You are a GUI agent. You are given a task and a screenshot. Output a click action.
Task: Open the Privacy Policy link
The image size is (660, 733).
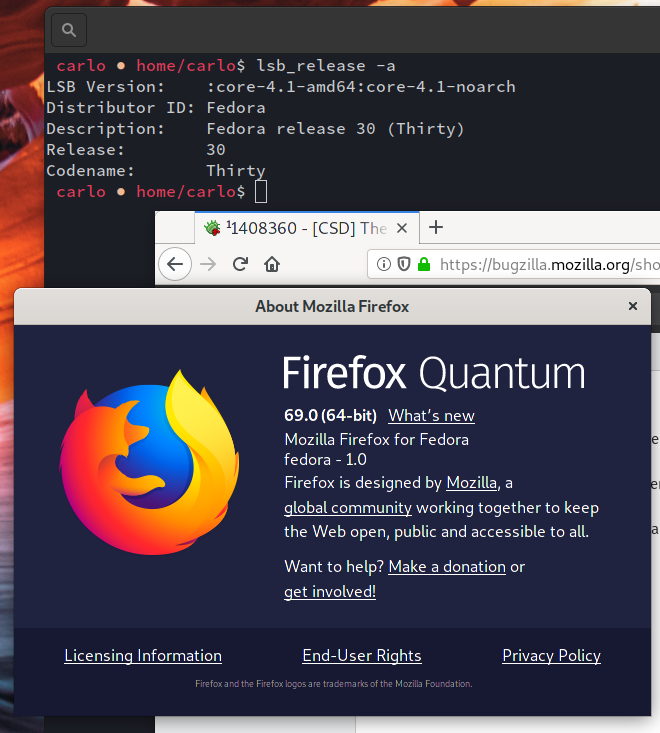pos(552,655)
